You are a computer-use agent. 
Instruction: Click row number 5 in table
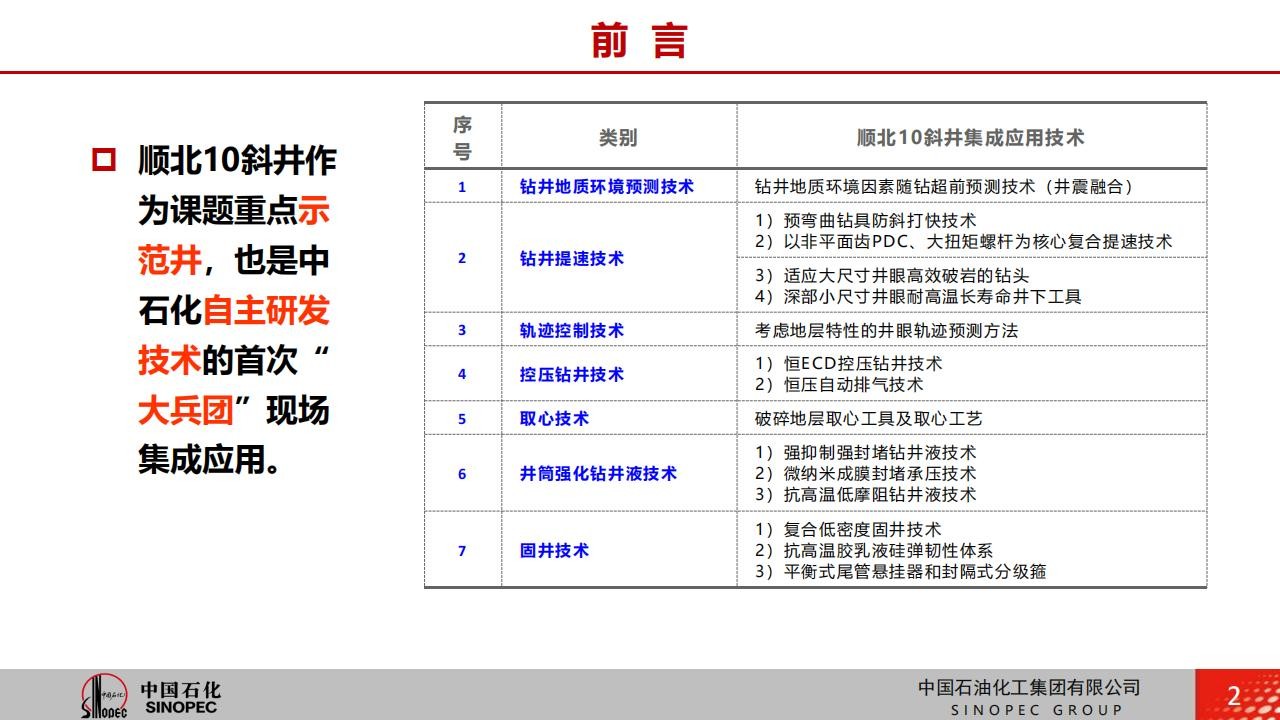pyautogui.click(x=462, y=419)
